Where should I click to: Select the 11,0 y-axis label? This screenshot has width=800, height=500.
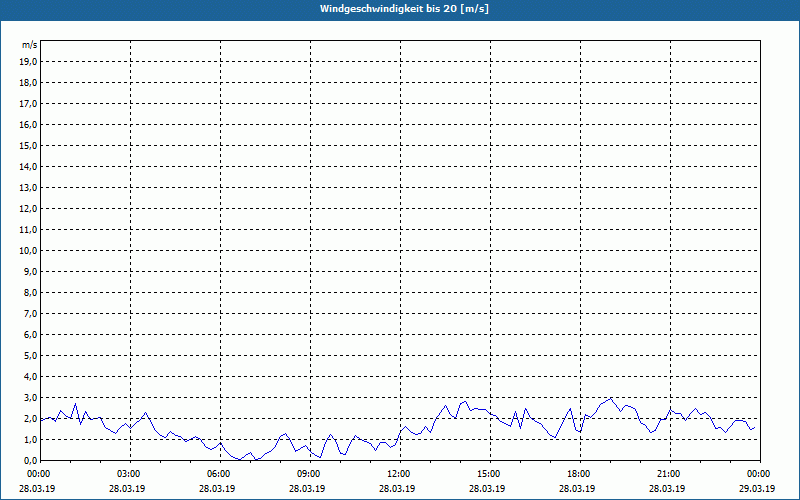tap(28, 230)
